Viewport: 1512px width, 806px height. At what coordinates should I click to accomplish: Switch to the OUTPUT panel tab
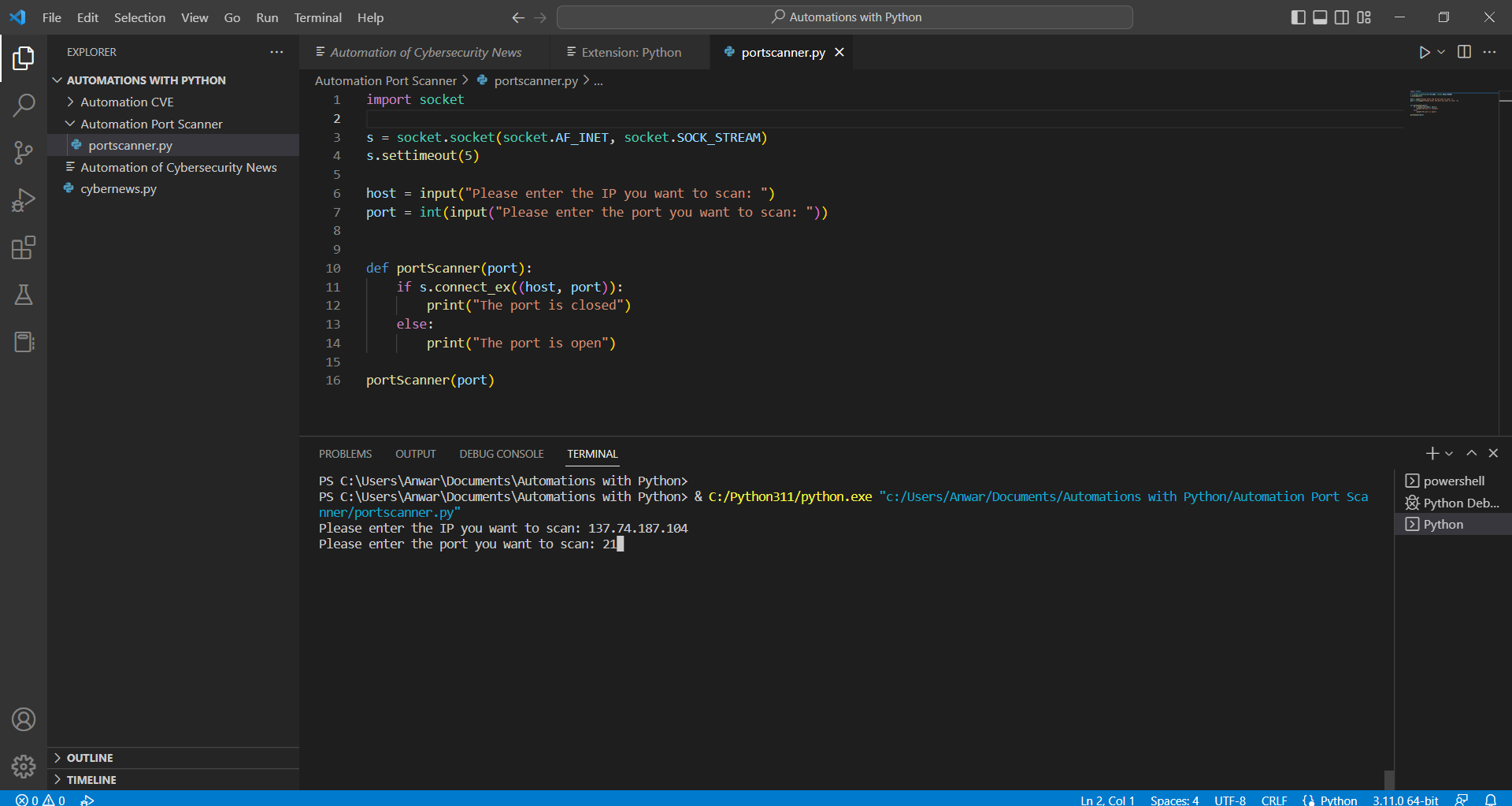[416, 454]
